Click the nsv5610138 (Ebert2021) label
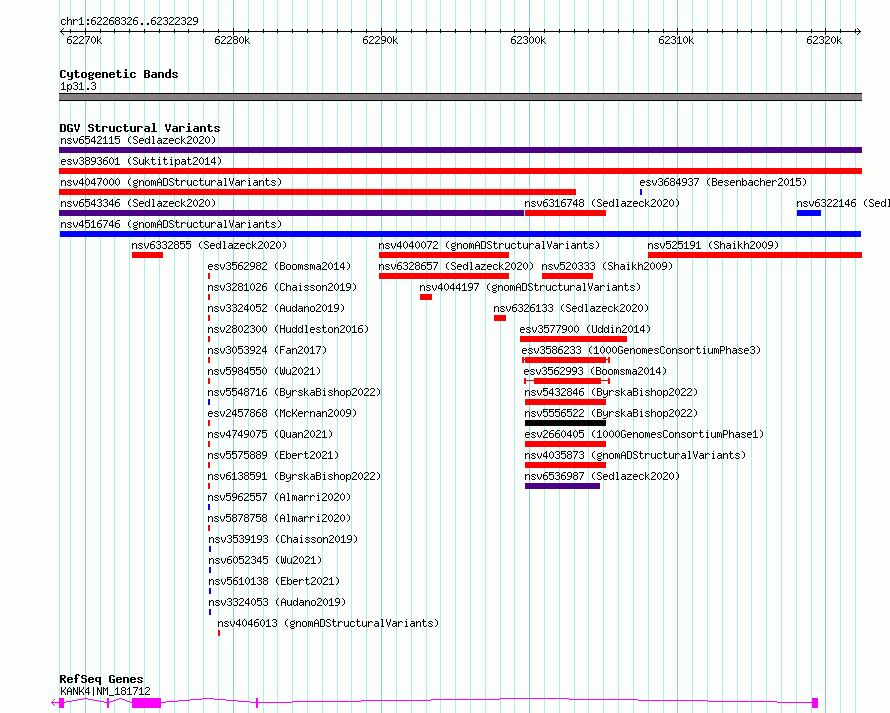 tap(274, 581)
